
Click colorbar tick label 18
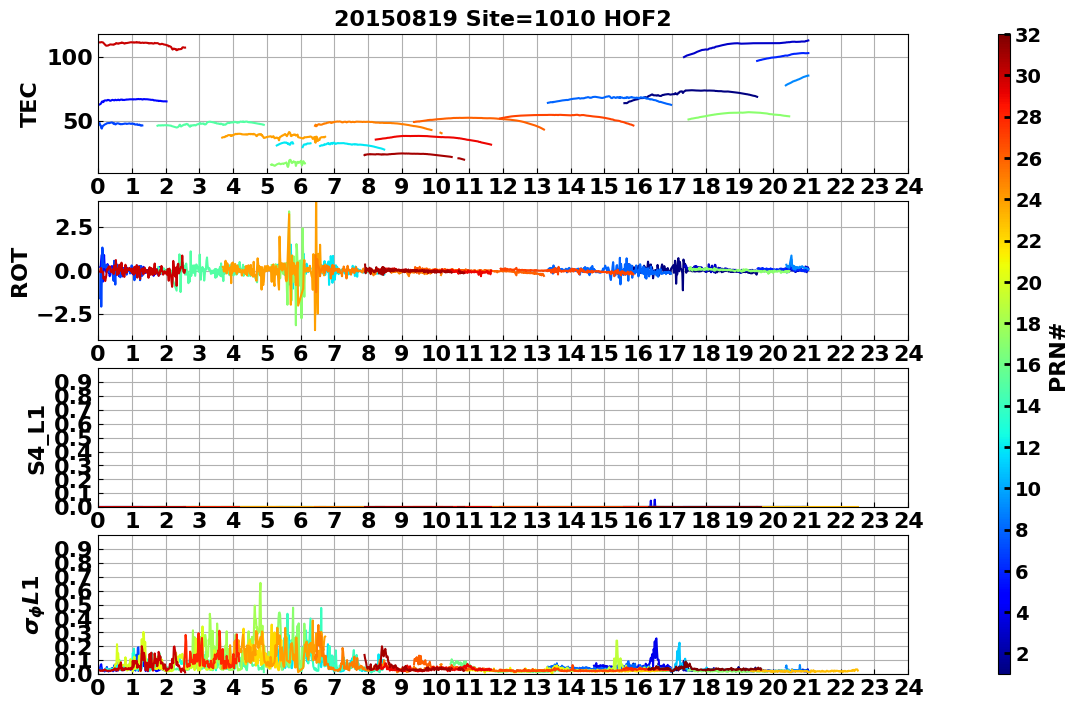pos(1028,324)
